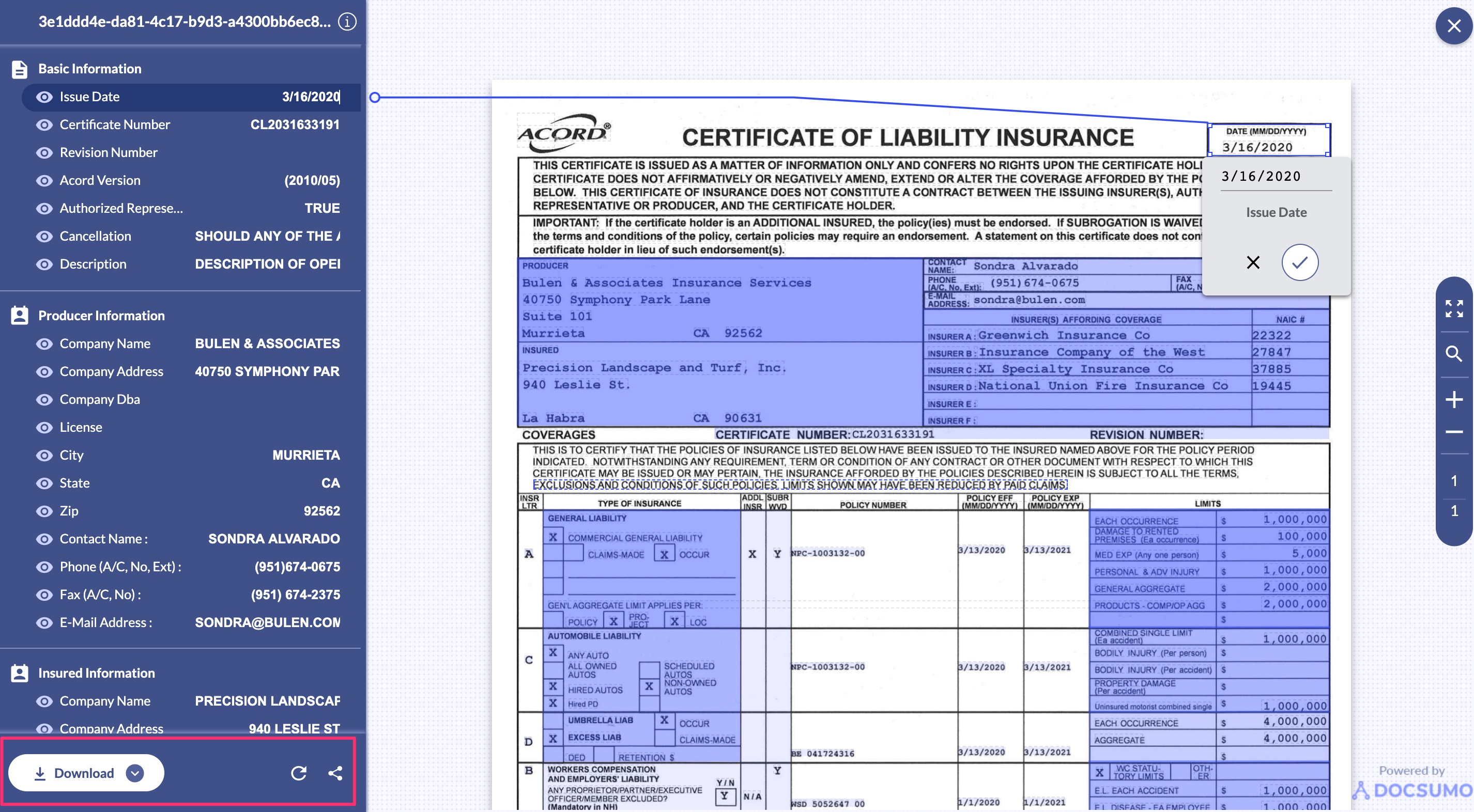Open document info icon next to file ID

click(x=347, y=22)
